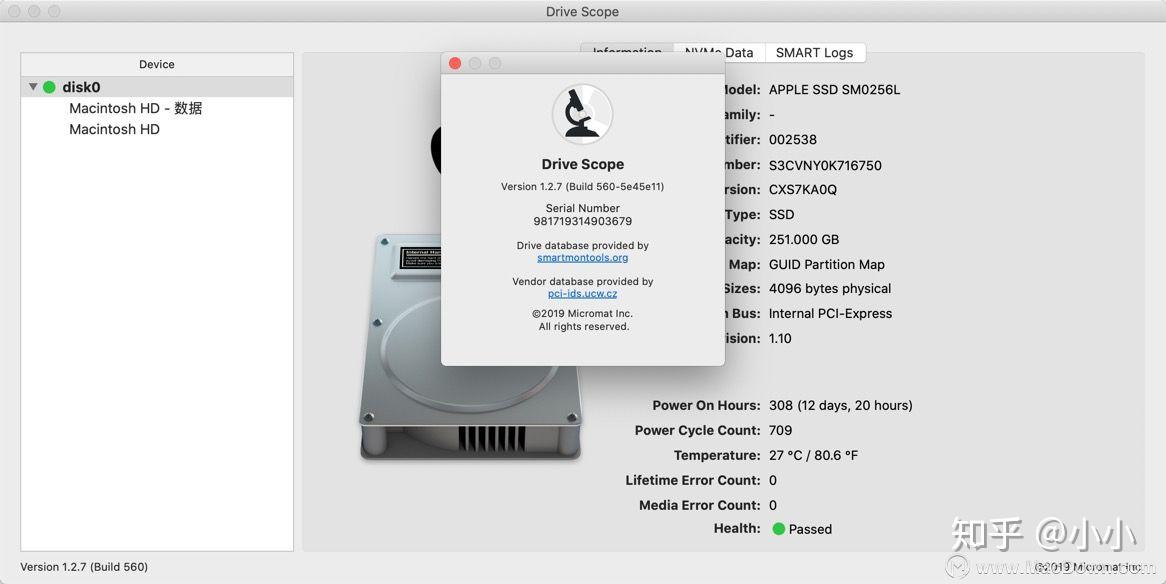Open the pci-ids.ucw.cz link
1166x584 pixels.
click(x=582, y=293)
